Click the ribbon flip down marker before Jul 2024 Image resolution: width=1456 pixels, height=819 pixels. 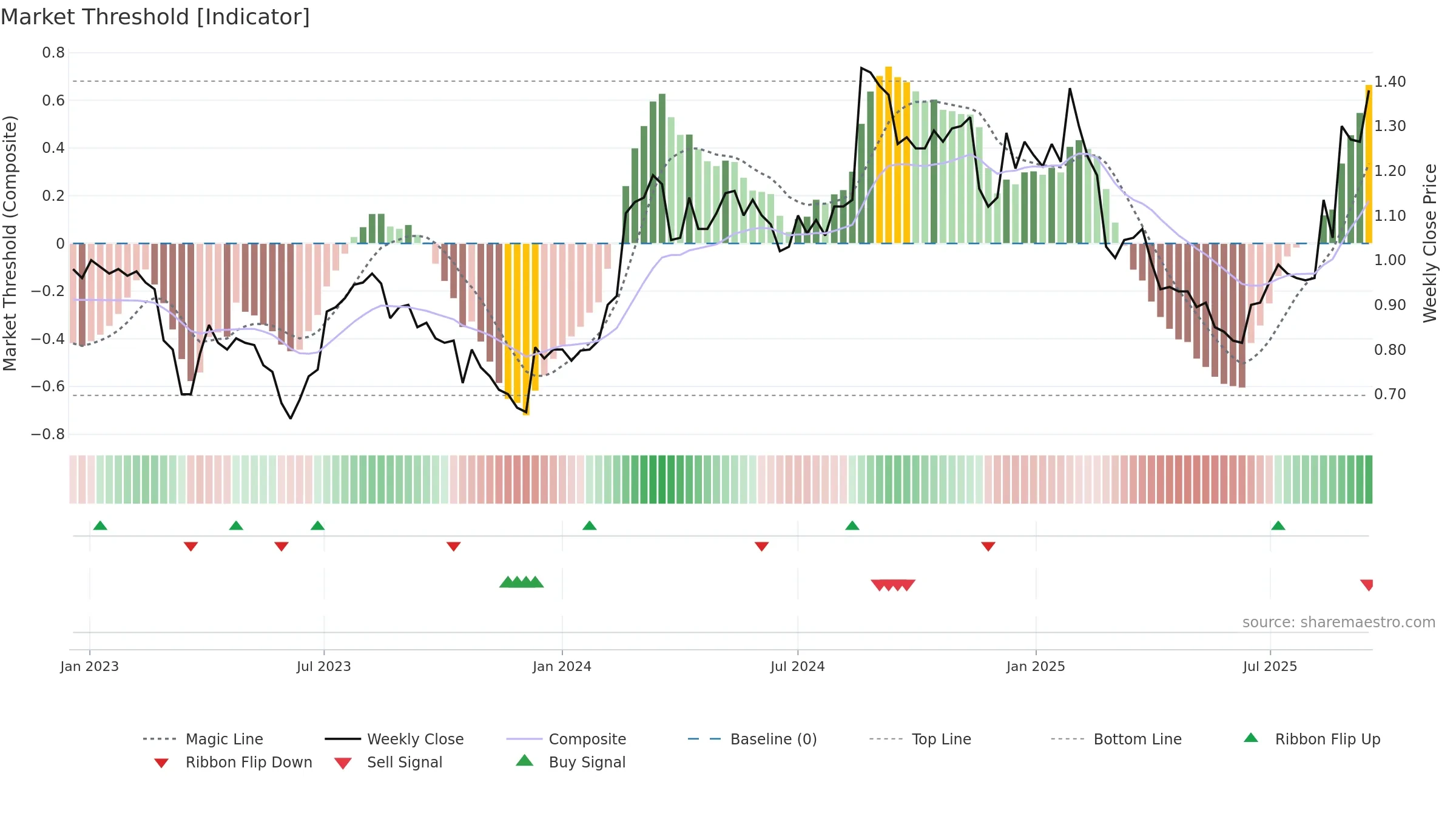click(x=762, y=547)
